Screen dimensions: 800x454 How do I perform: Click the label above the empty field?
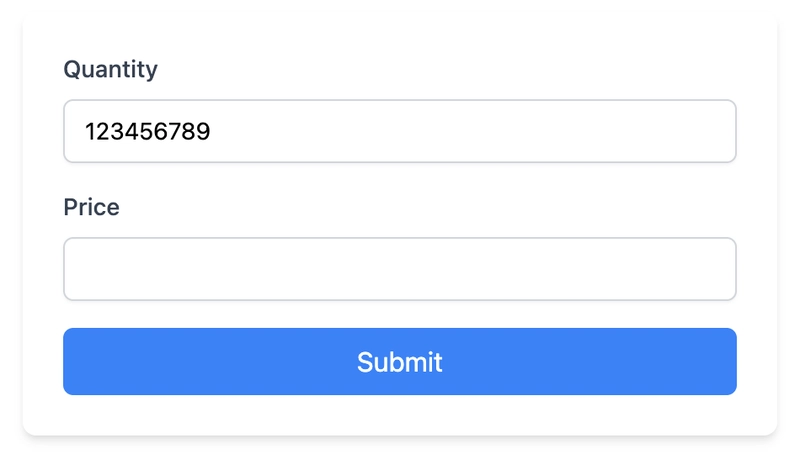click(x=91, y=207)
